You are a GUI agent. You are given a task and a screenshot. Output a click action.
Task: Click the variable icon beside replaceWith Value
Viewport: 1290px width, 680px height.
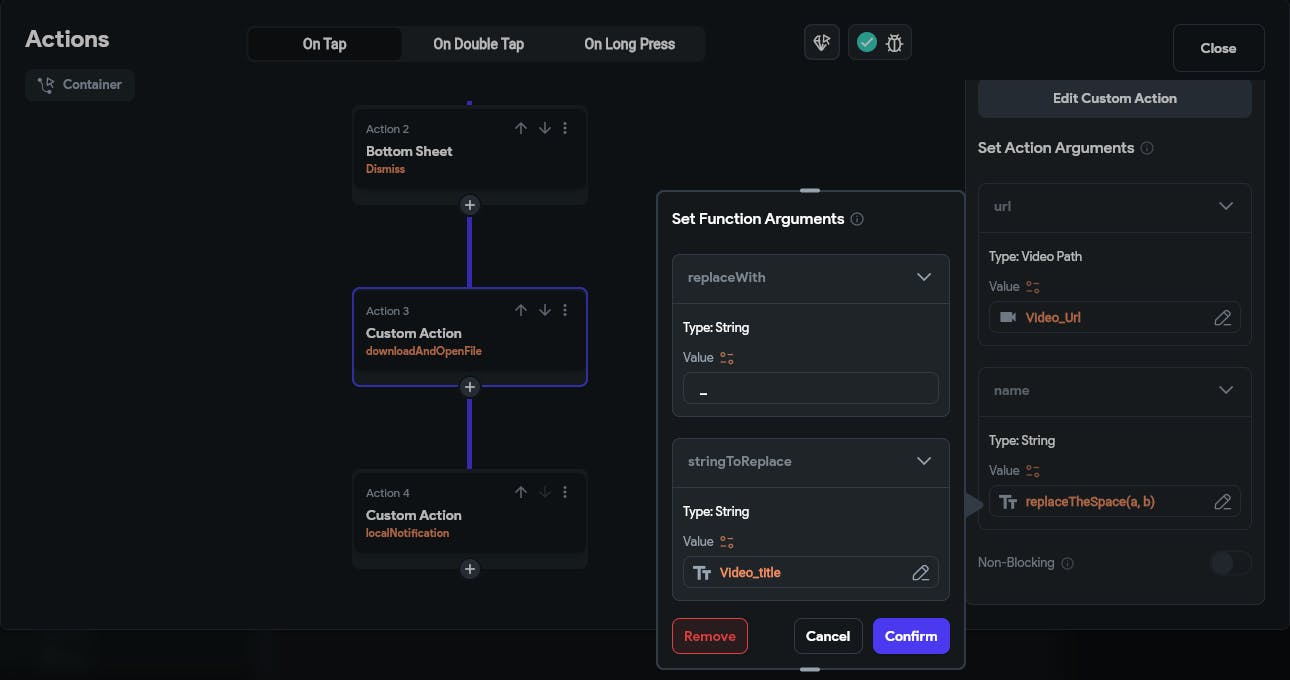click(727, 358)
